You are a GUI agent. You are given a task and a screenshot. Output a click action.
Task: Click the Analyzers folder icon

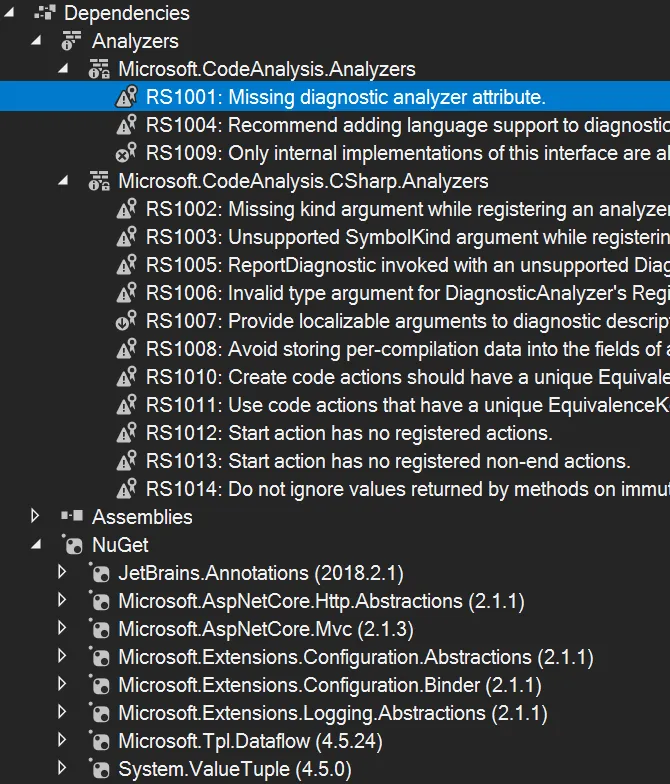click(x=70, y=41)
